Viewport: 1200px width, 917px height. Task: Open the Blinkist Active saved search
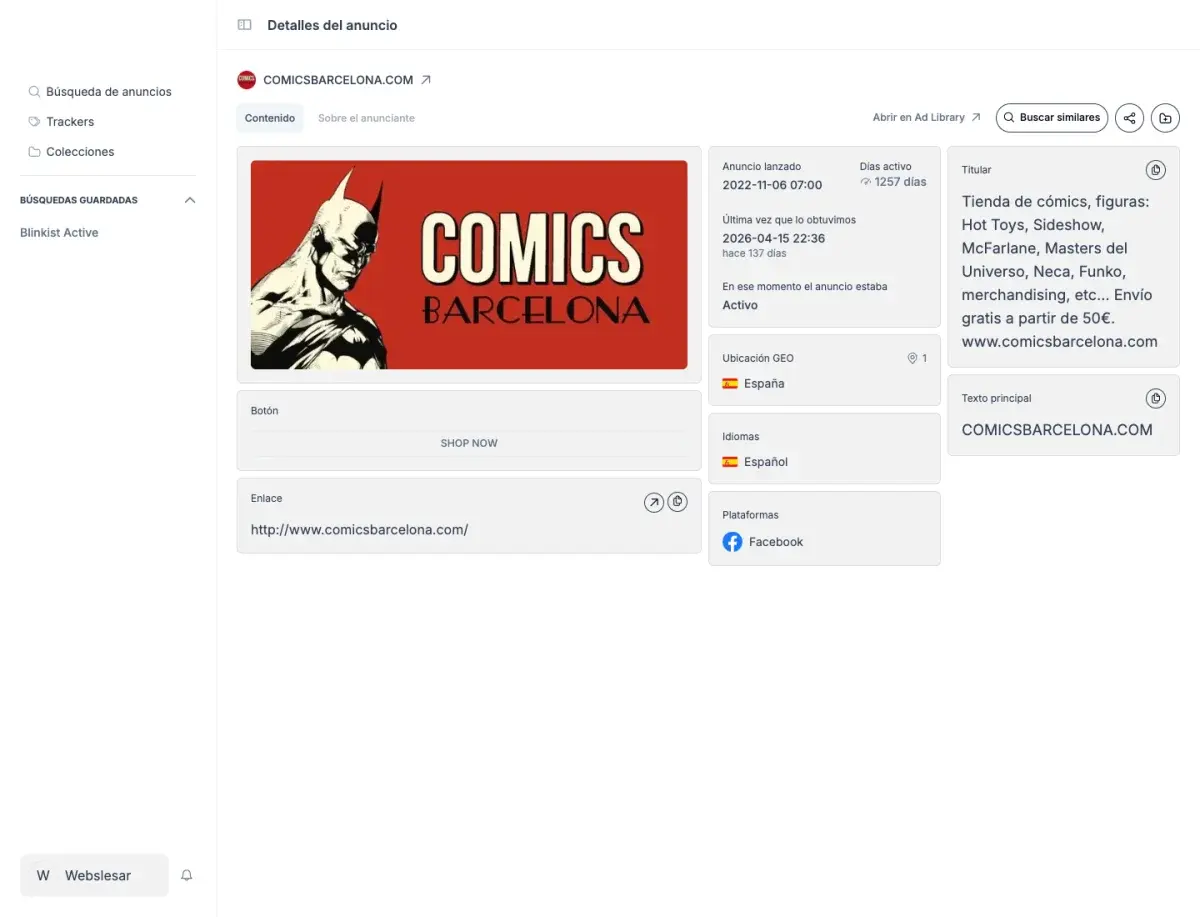point(59,233)
